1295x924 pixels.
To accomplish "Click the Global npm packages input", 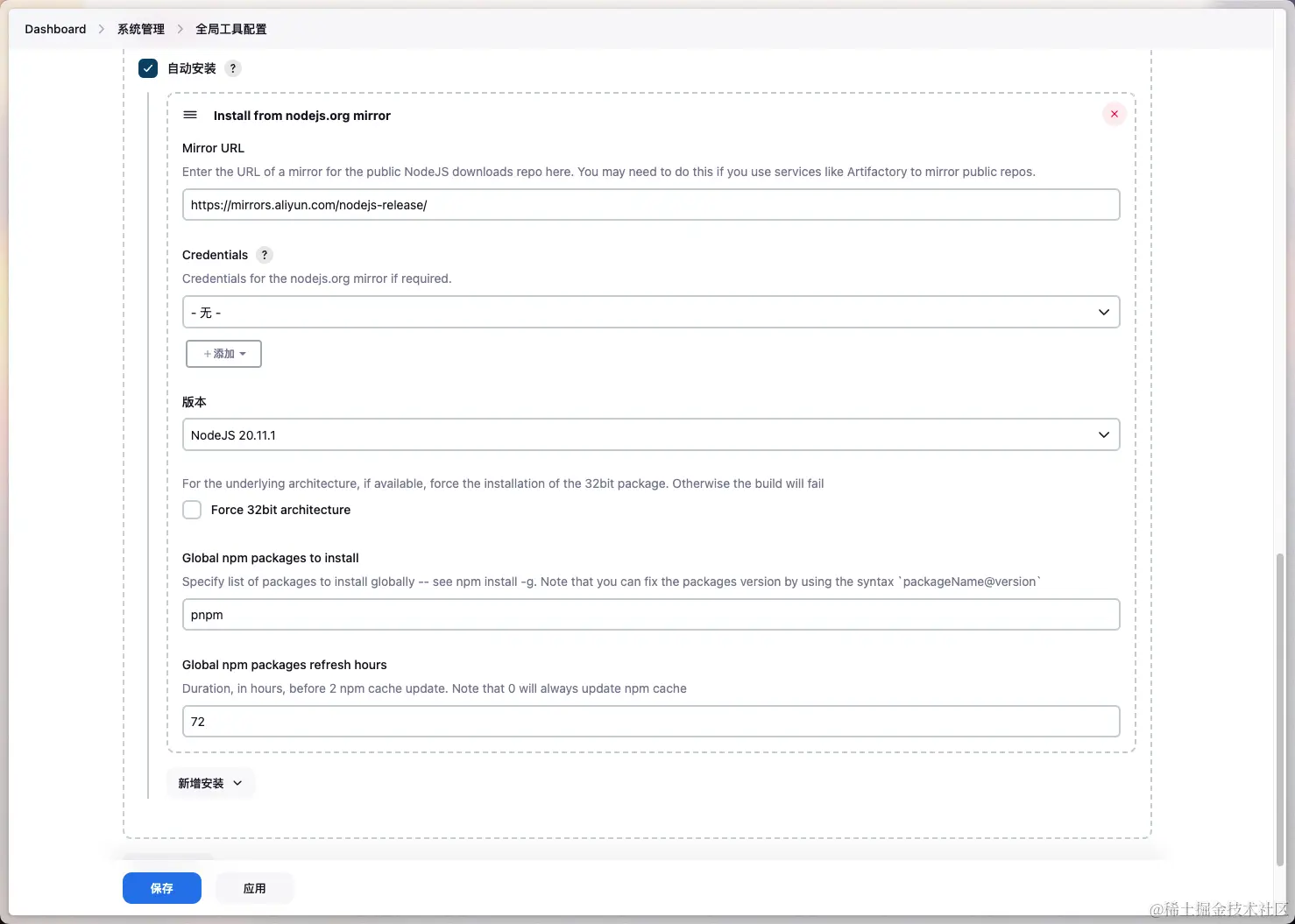I will tap(651, 615).
